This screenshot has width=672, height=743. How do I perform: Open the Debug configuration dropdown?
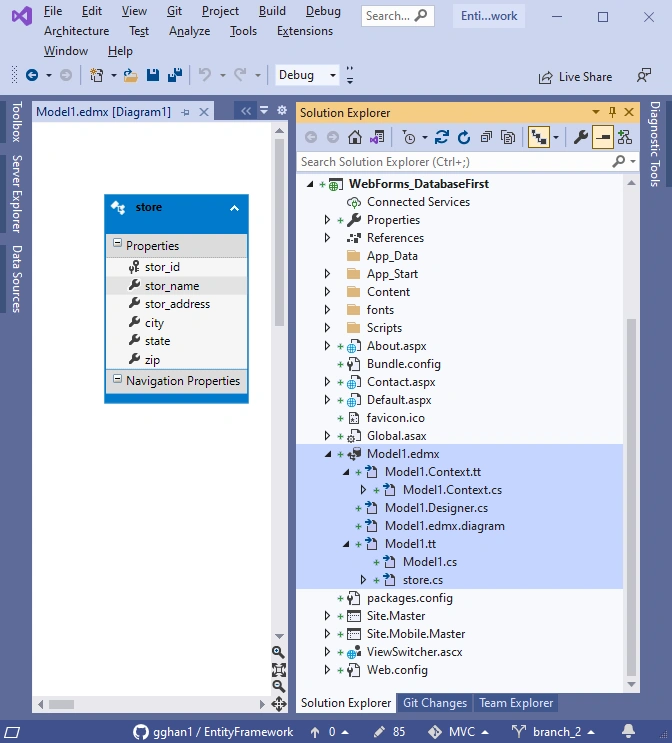(307, 75)
